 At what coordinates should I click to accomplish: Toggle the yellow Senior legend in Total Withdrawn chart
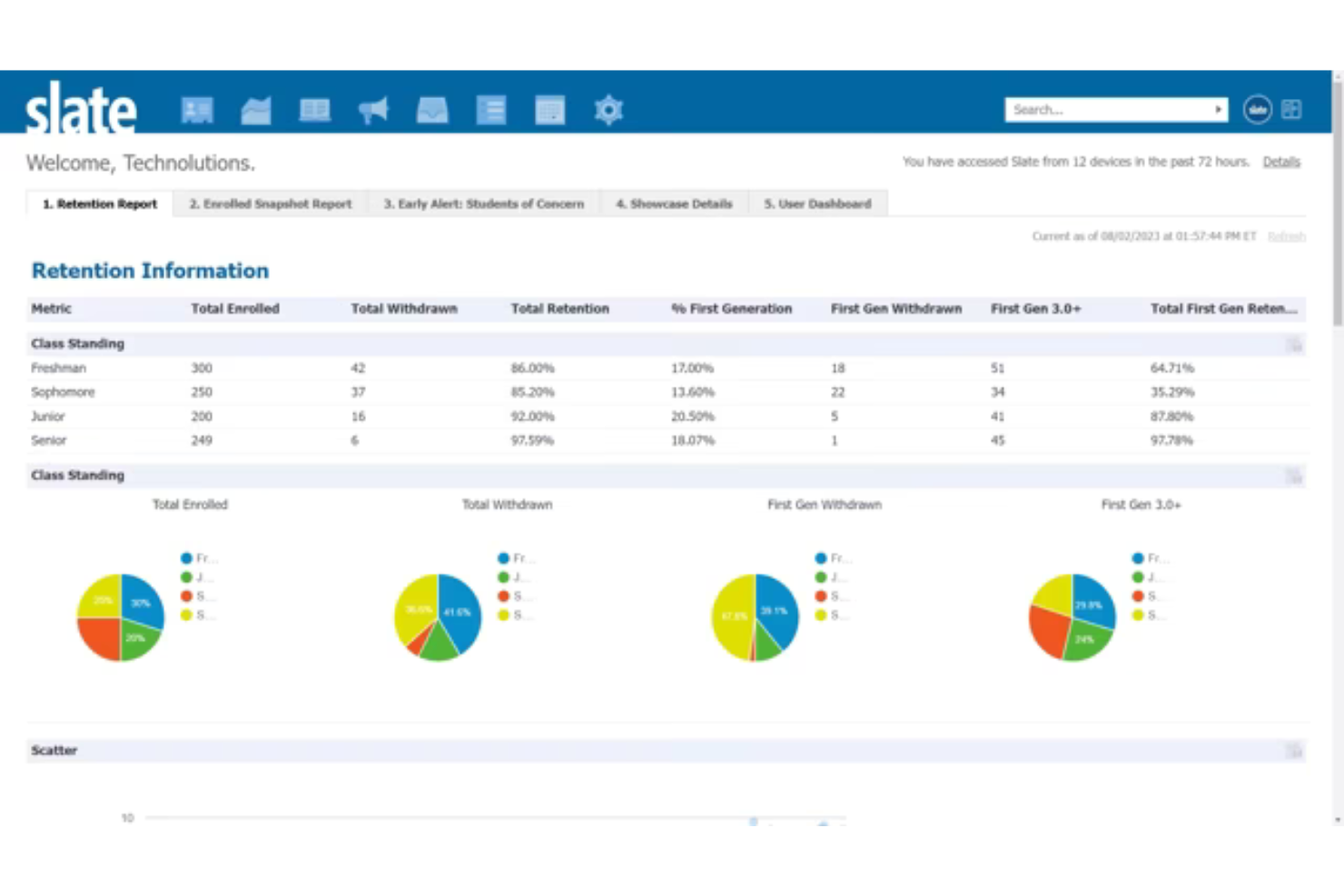coord(510,615)
